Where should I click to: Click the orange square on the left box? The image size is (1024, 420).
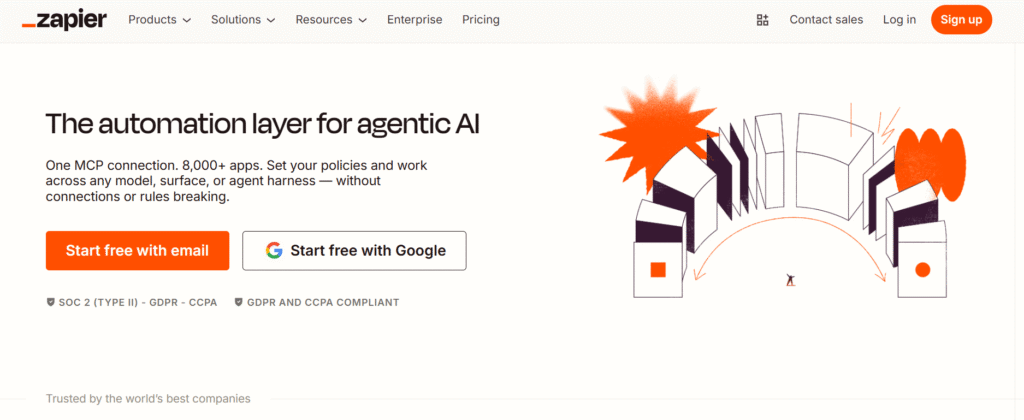[x=658, y=269]
